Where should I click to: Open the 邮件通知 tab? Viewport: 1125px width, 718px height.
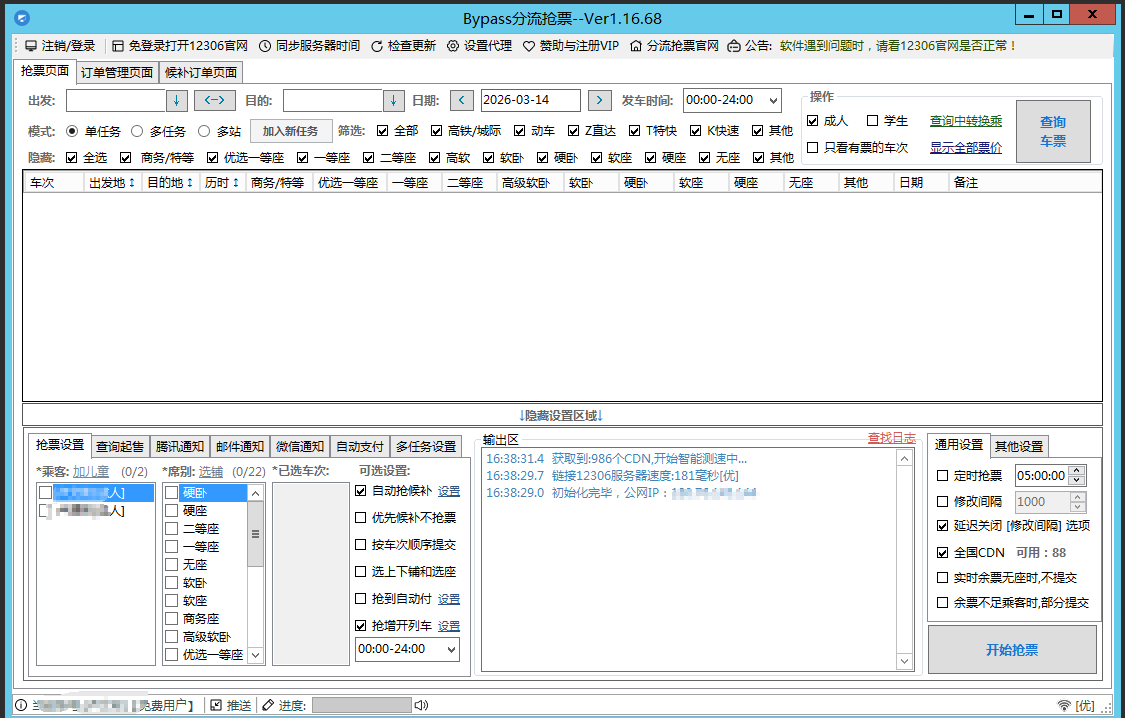pyautogui.click(x=240, y=447)
